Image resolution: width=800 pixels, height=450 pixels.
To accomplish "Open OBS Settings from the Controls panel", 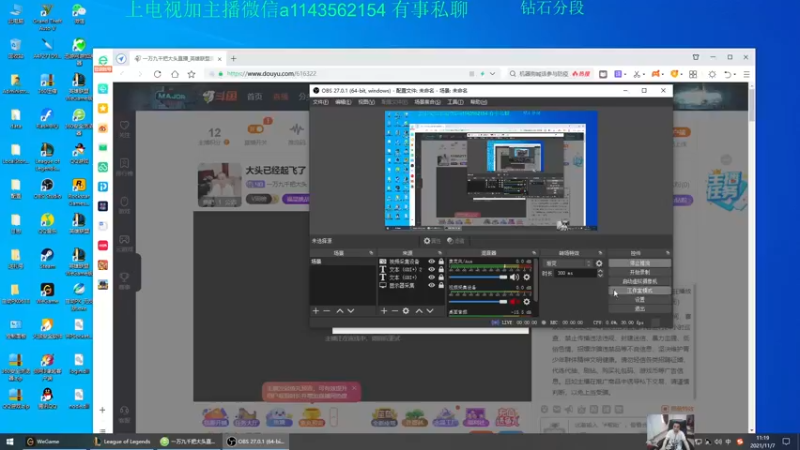I will click(x=640, y=300).
